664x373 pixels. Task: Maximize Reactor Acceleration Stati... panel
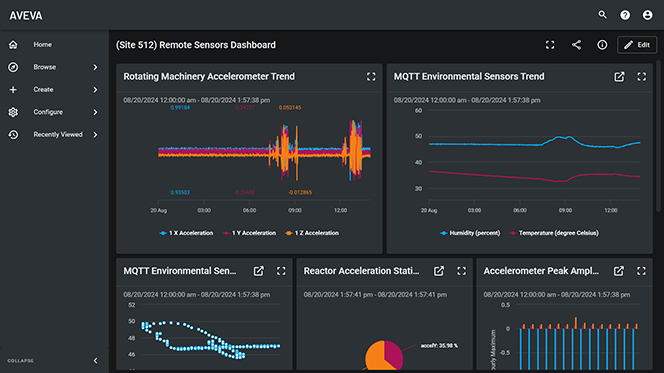click(461, 271)
